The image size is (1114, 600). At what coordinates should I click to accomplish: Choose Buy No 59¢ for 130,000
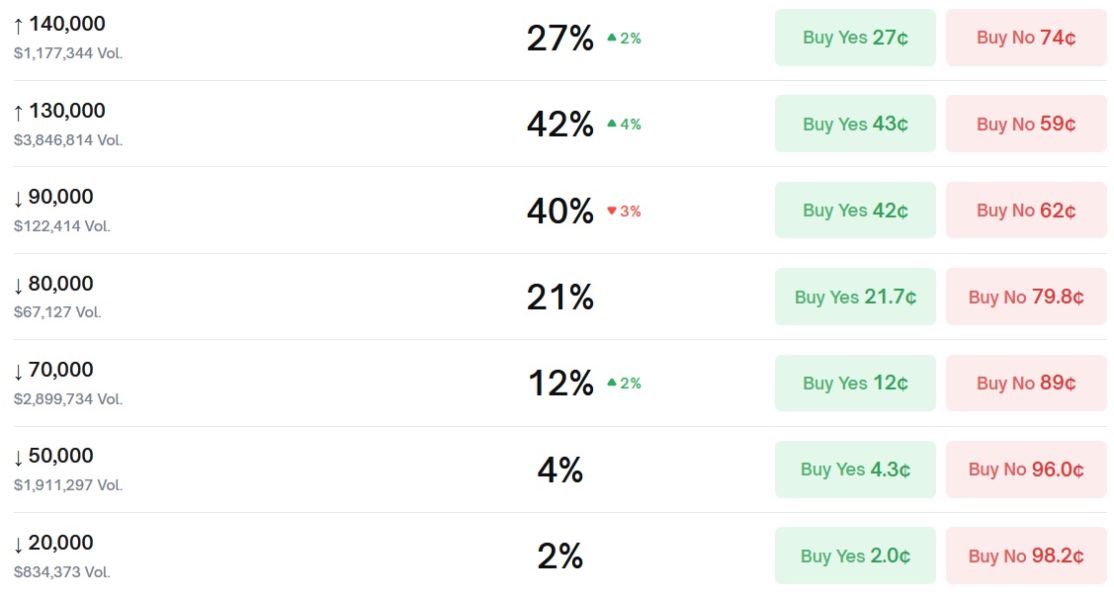(x=1026, y=124)
